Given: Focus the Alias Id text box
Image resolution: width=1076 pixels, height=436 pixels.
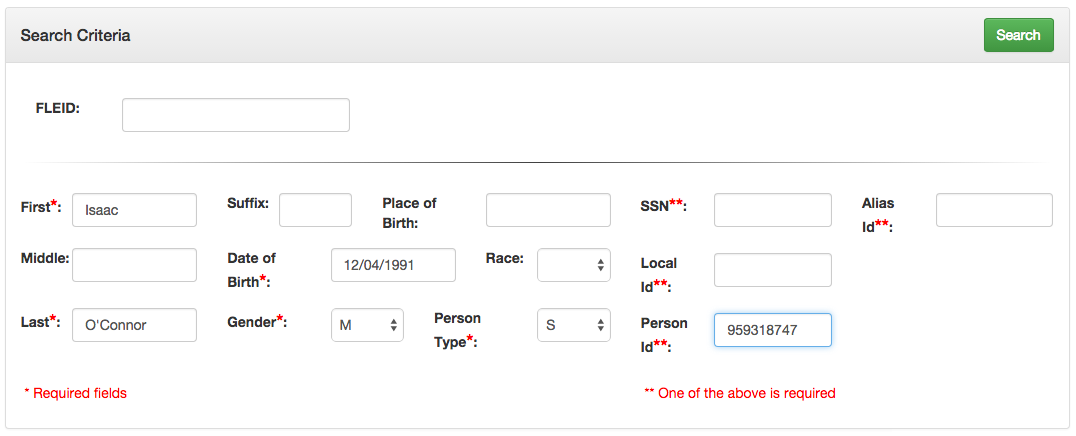Looking at the screenshot, I should tap(994, 210).
